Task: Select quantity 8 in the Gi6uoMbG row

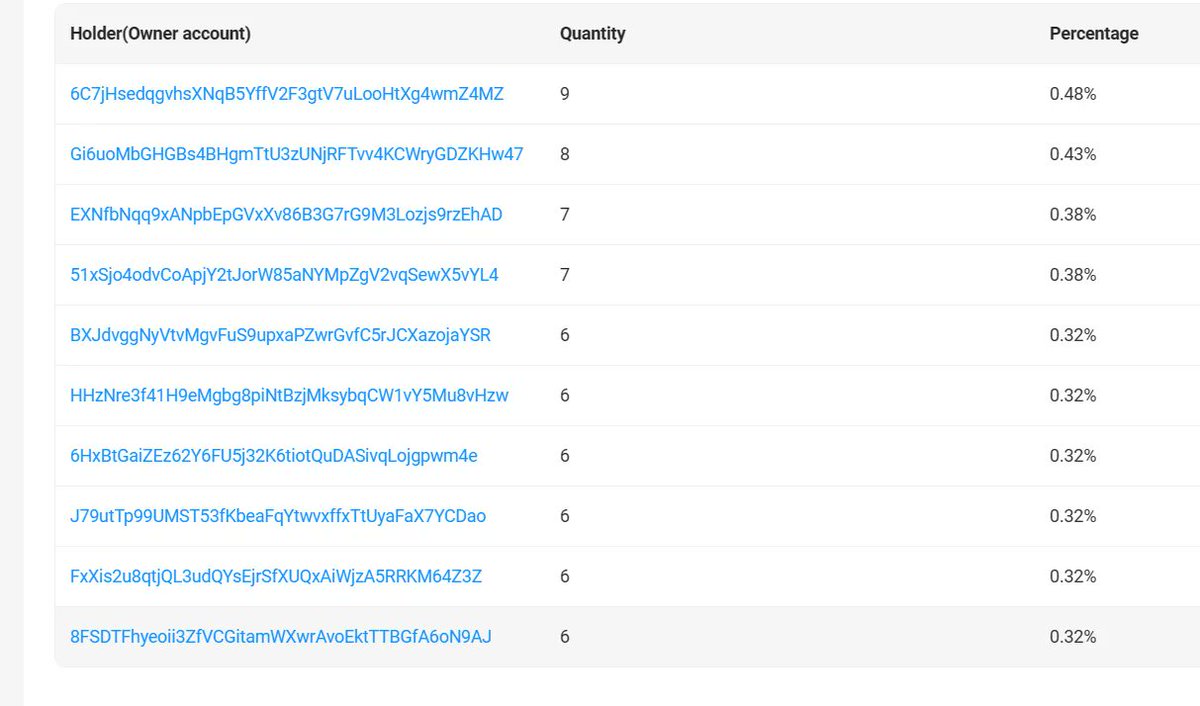Action: 565,154
